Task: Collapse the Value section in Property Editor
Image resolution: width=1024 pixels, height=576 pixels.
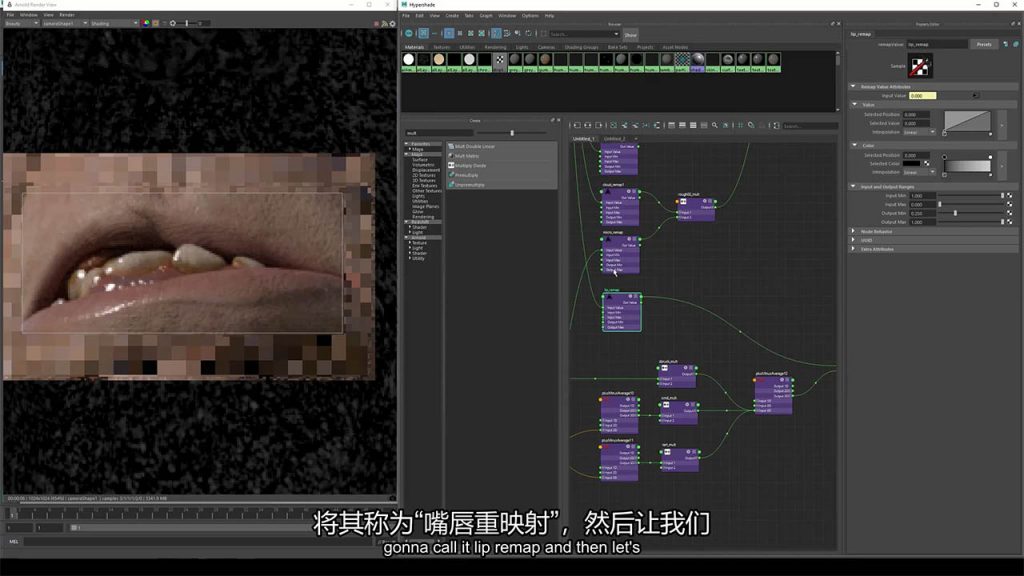Action: (x=855, y=104)
